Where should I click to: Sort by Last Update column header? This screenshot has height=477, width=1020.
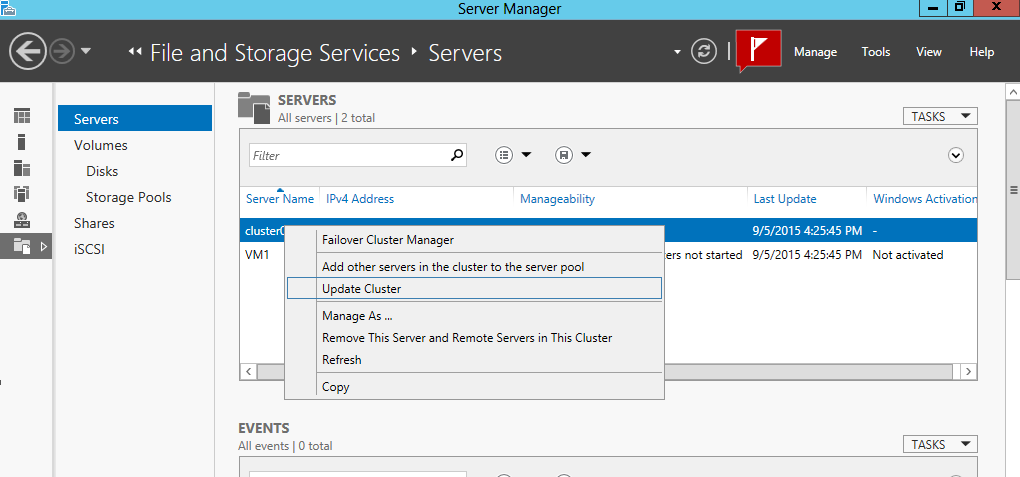(785, 199)
